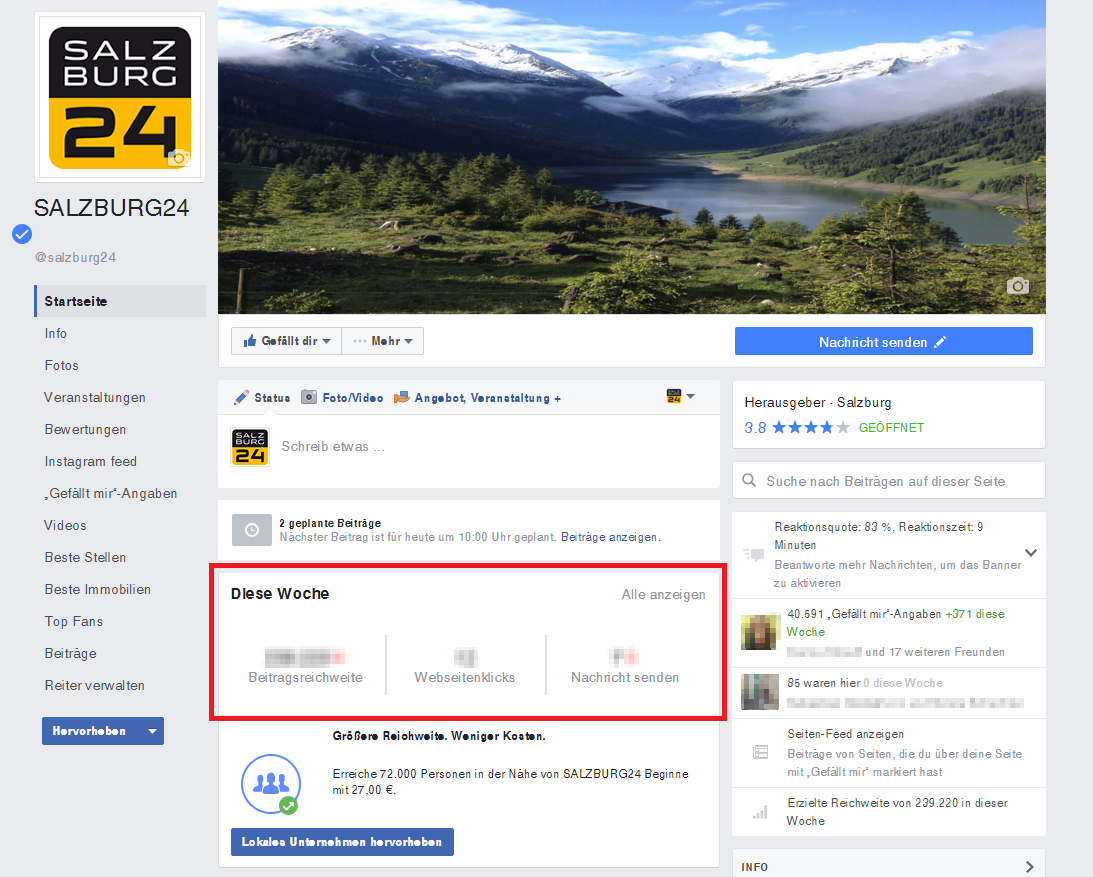The width and height of the screenshot is (1093, 877).
Task: Open Beiträge in sidebar
Action: pos(70,653)
